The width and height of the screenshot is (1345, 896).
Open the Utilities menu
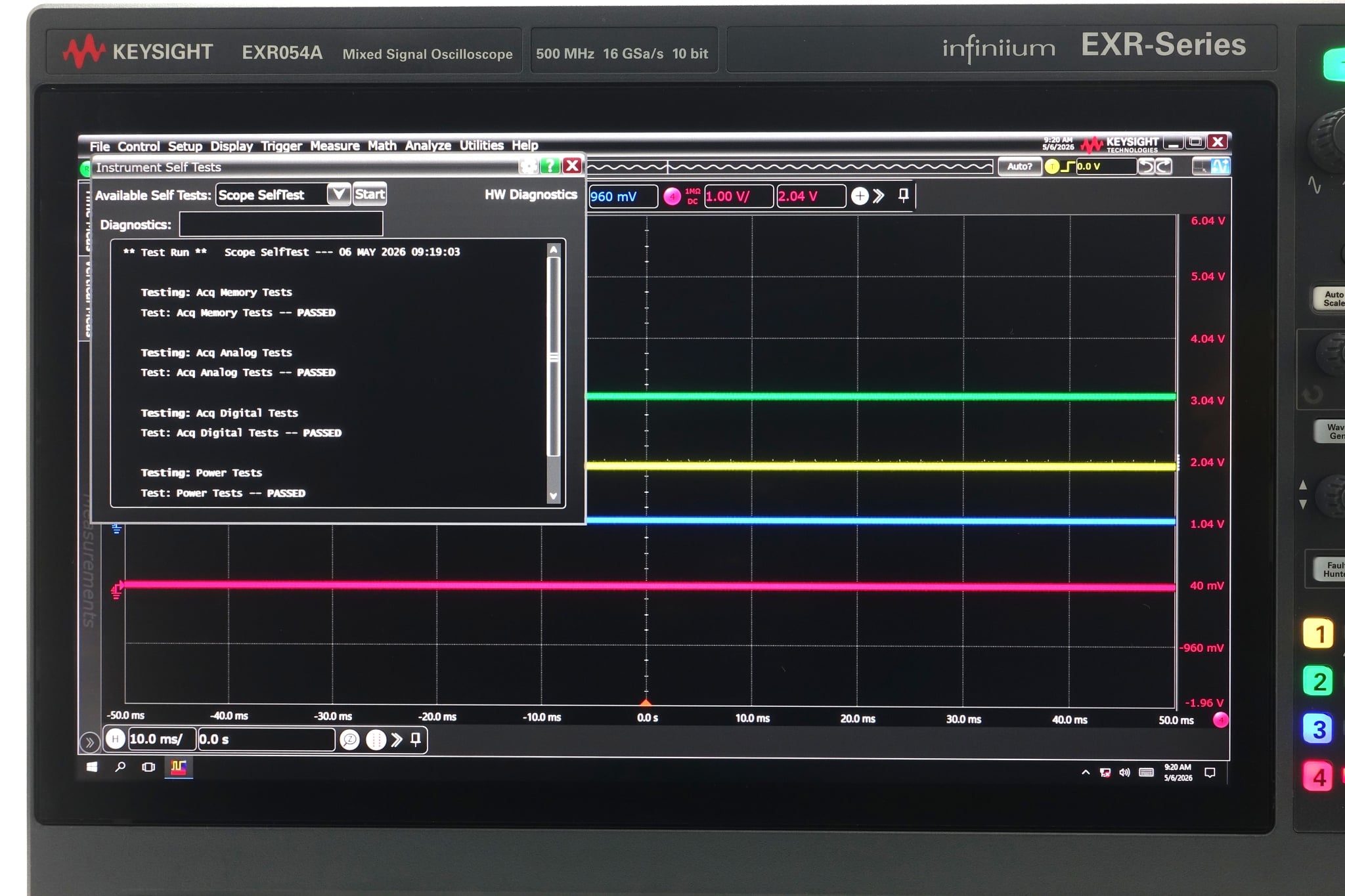(481, 146)
